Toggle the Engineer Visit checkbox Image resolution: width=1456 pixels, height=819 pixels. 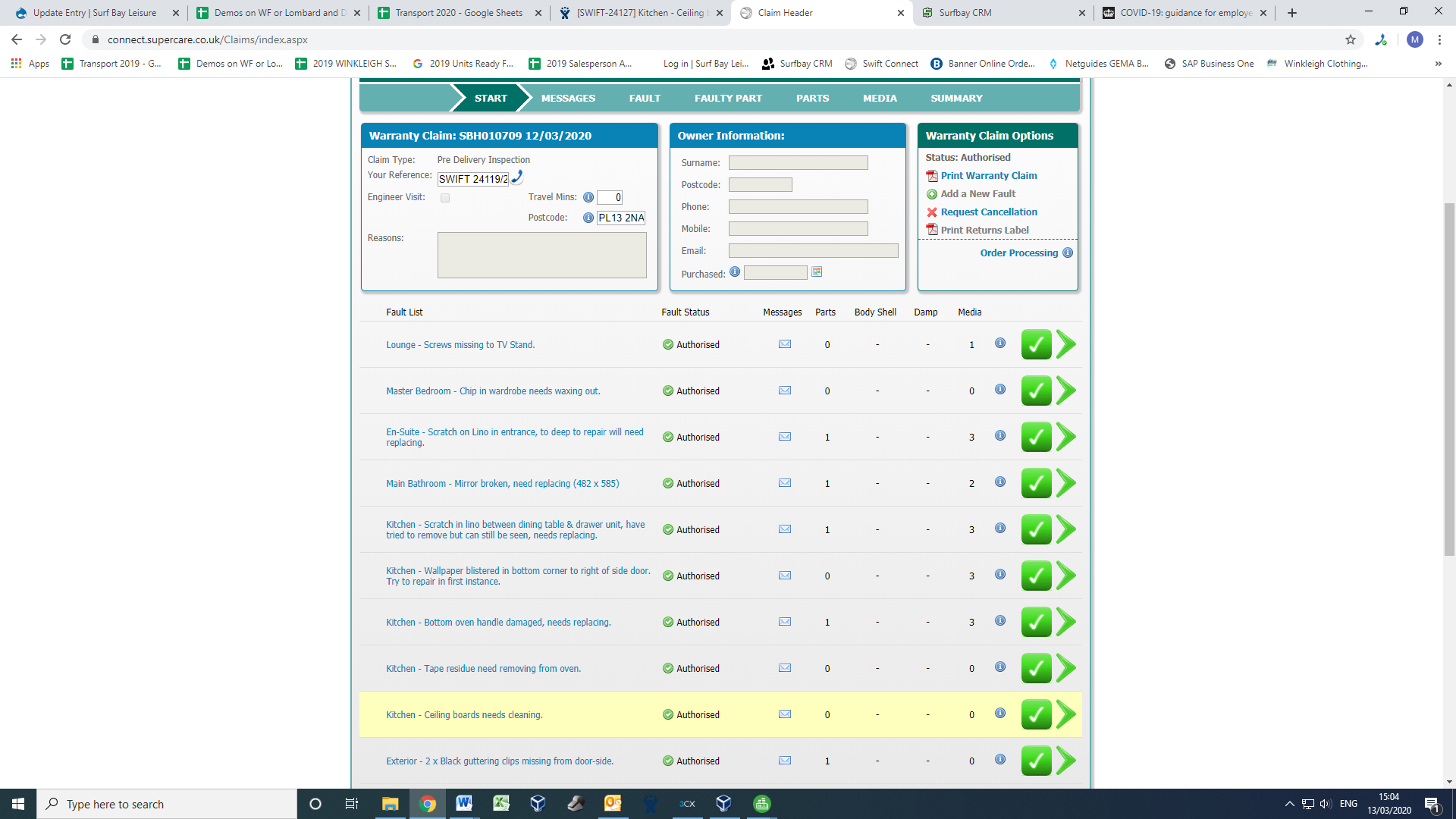pos(445,198)
